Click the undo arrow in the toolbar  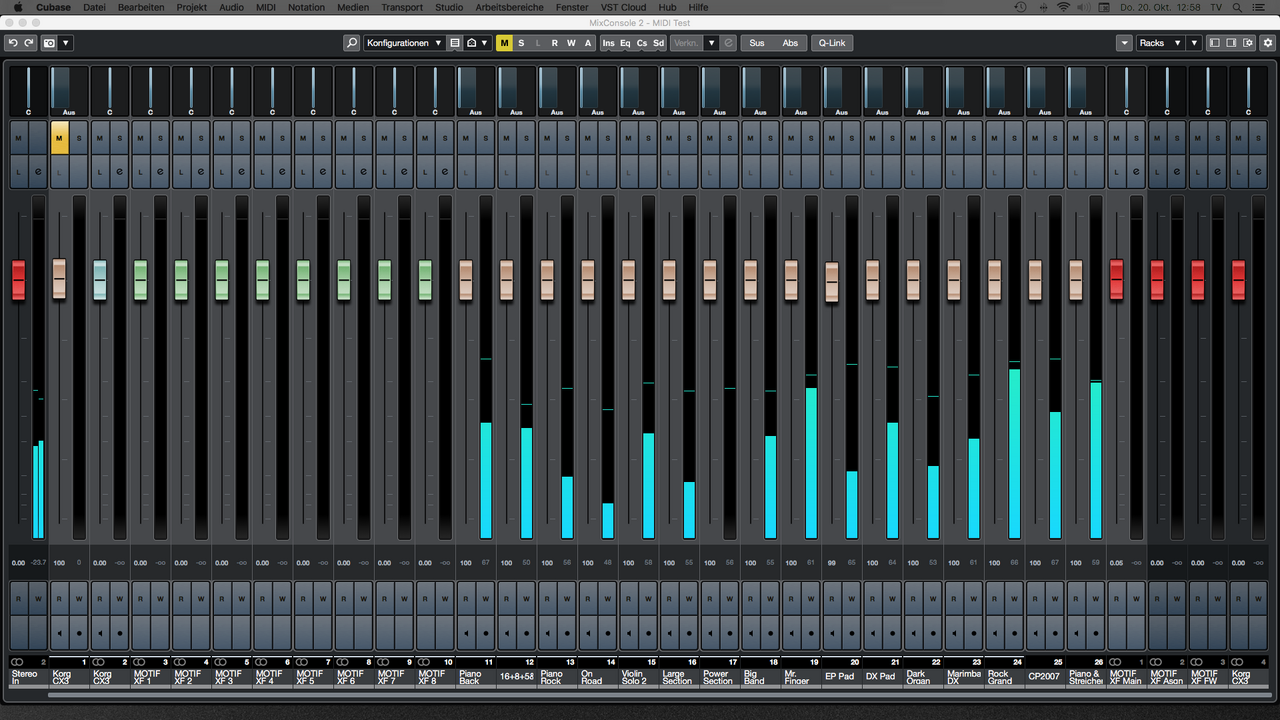click(x=12, y=43)
